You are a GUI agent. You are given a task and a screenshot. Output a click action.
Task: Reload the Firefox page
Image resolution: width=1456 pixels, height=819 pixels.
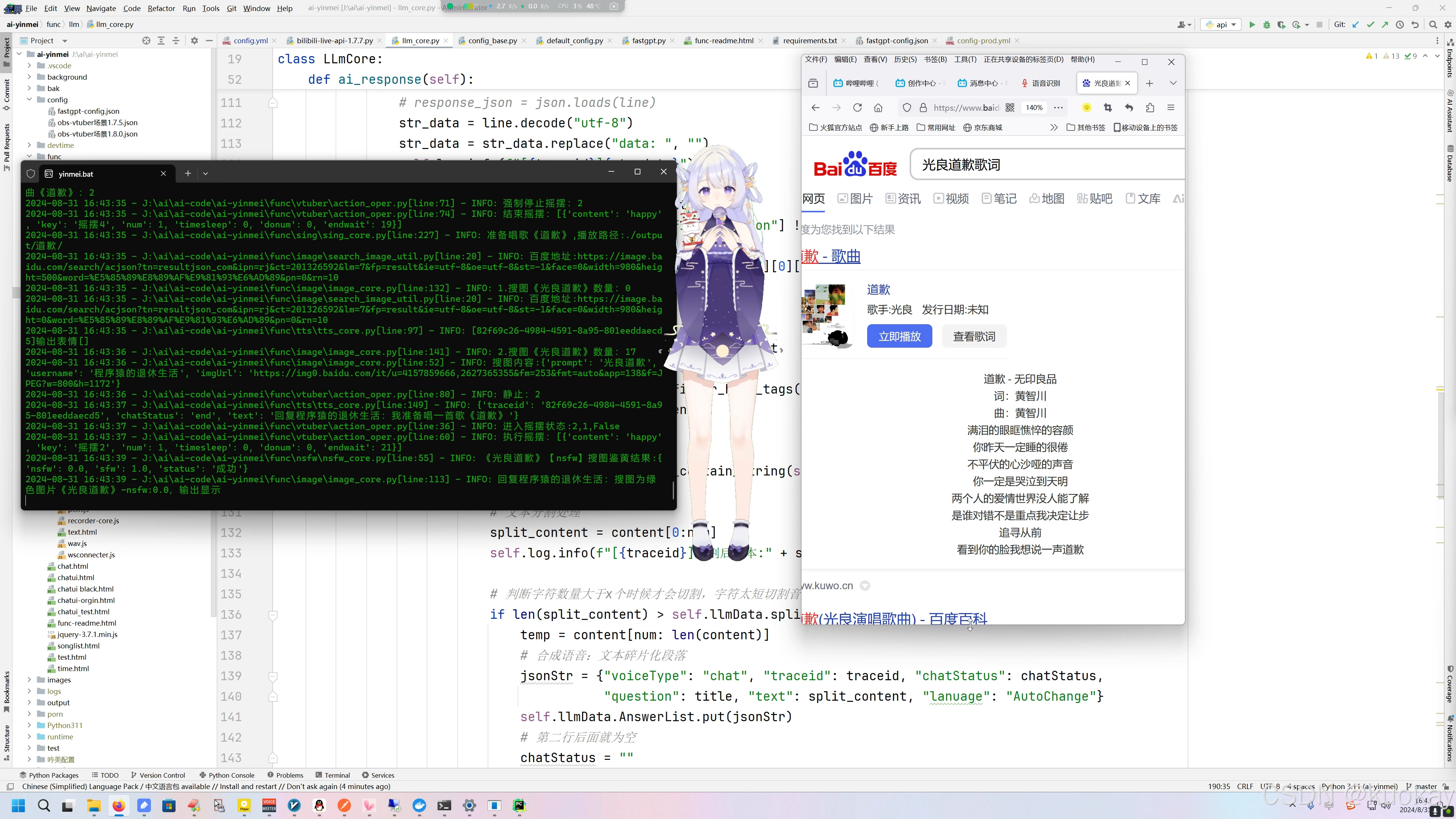(x=857, y=107)
